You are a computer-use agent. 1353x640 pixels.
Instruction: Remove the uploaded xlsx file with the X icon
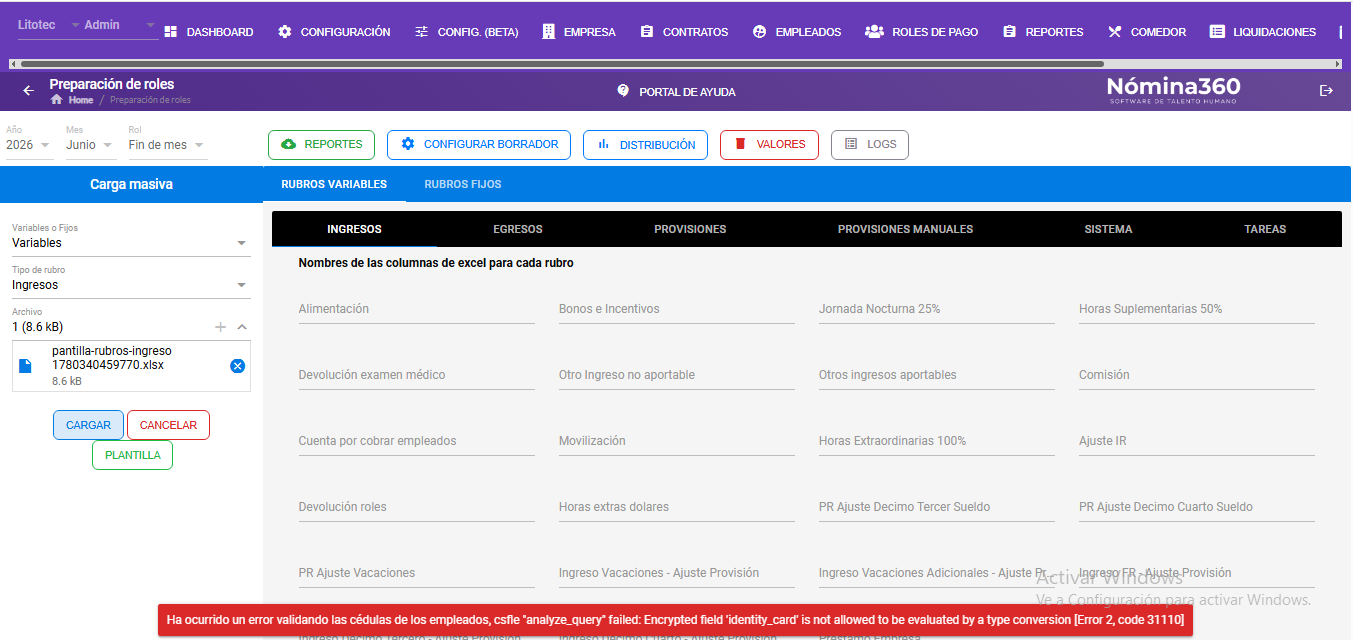(238, 366)
